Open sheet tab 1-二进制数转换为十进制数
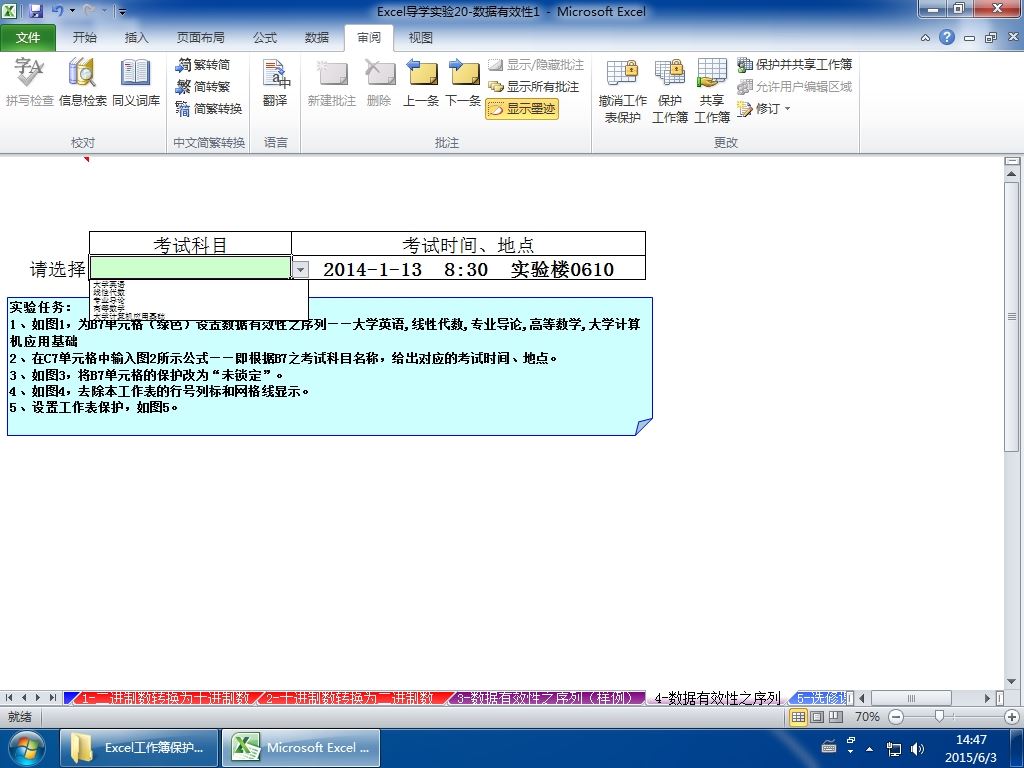Viewport: 1024px width, 768px height. (x=163, y=697)
